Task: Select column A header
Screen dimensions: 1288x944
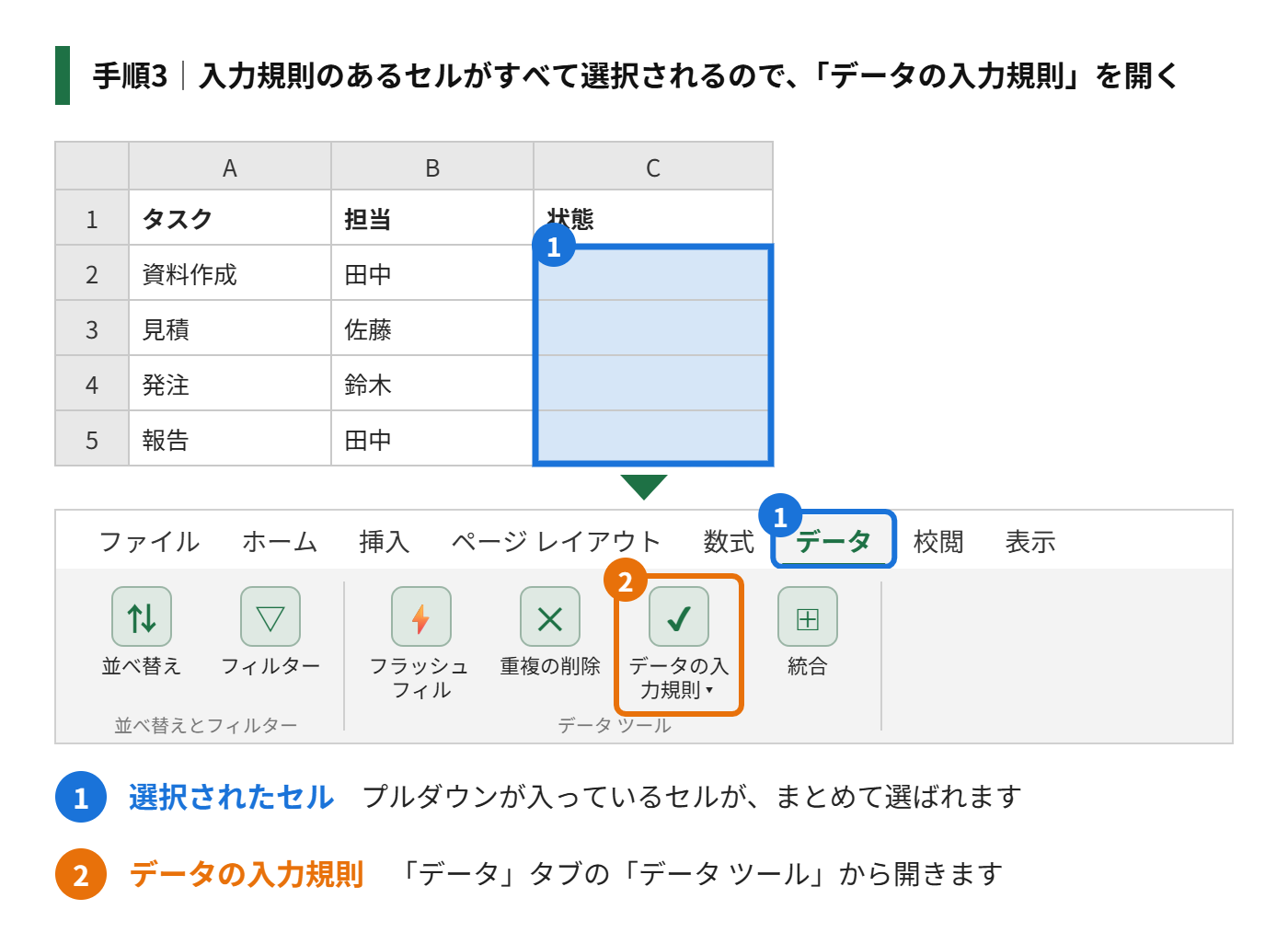Action: click(230, 167)
